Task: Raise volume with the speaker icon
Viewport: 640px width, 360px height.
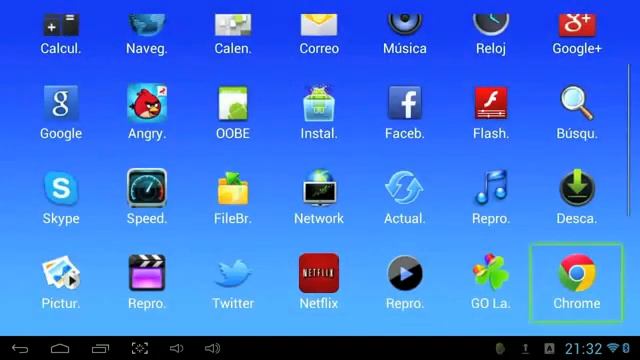Action: tap(213, 349)
